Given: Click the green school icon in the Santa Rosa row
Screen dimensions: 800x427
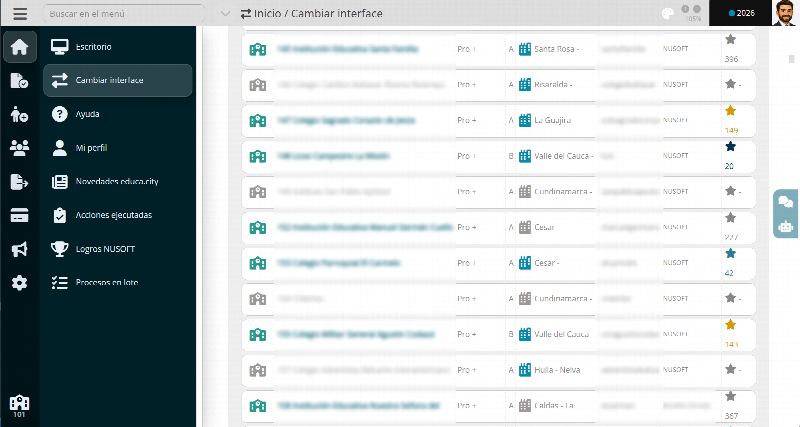Looking at the screenshot, I should click(x=258, y=49).
